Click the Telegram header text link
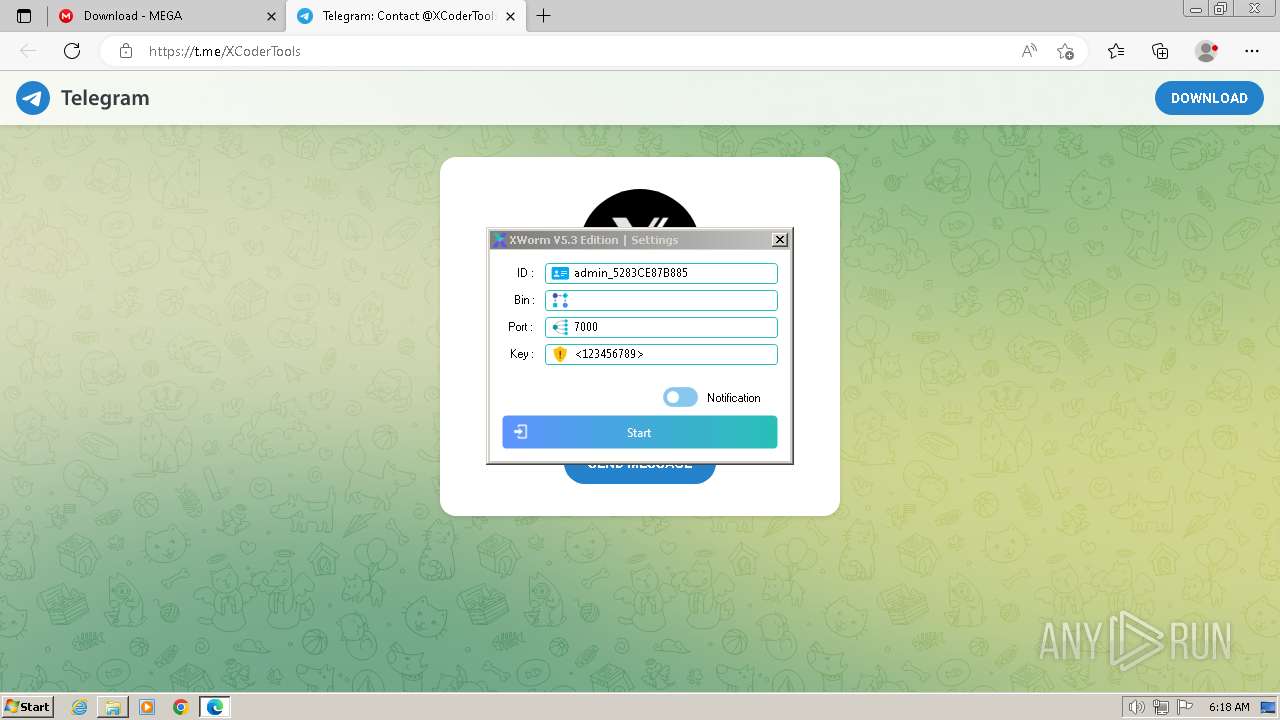This screenshot has height=720, width=1280. pos(105,98)
